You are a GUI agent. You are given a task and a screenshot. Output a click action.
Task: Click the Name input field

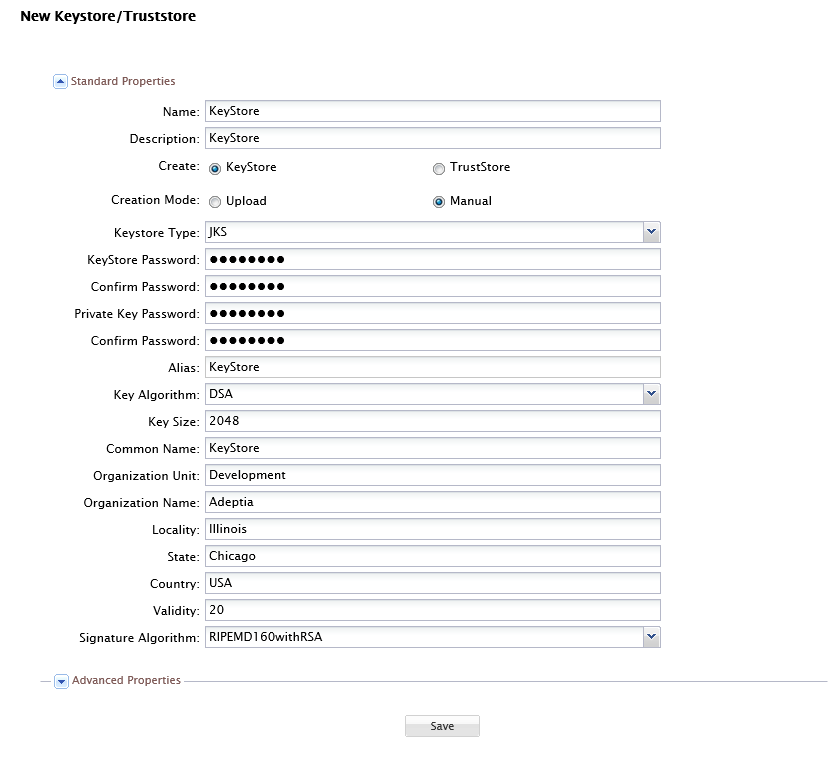pyautogui.click(x=432, y=111)
